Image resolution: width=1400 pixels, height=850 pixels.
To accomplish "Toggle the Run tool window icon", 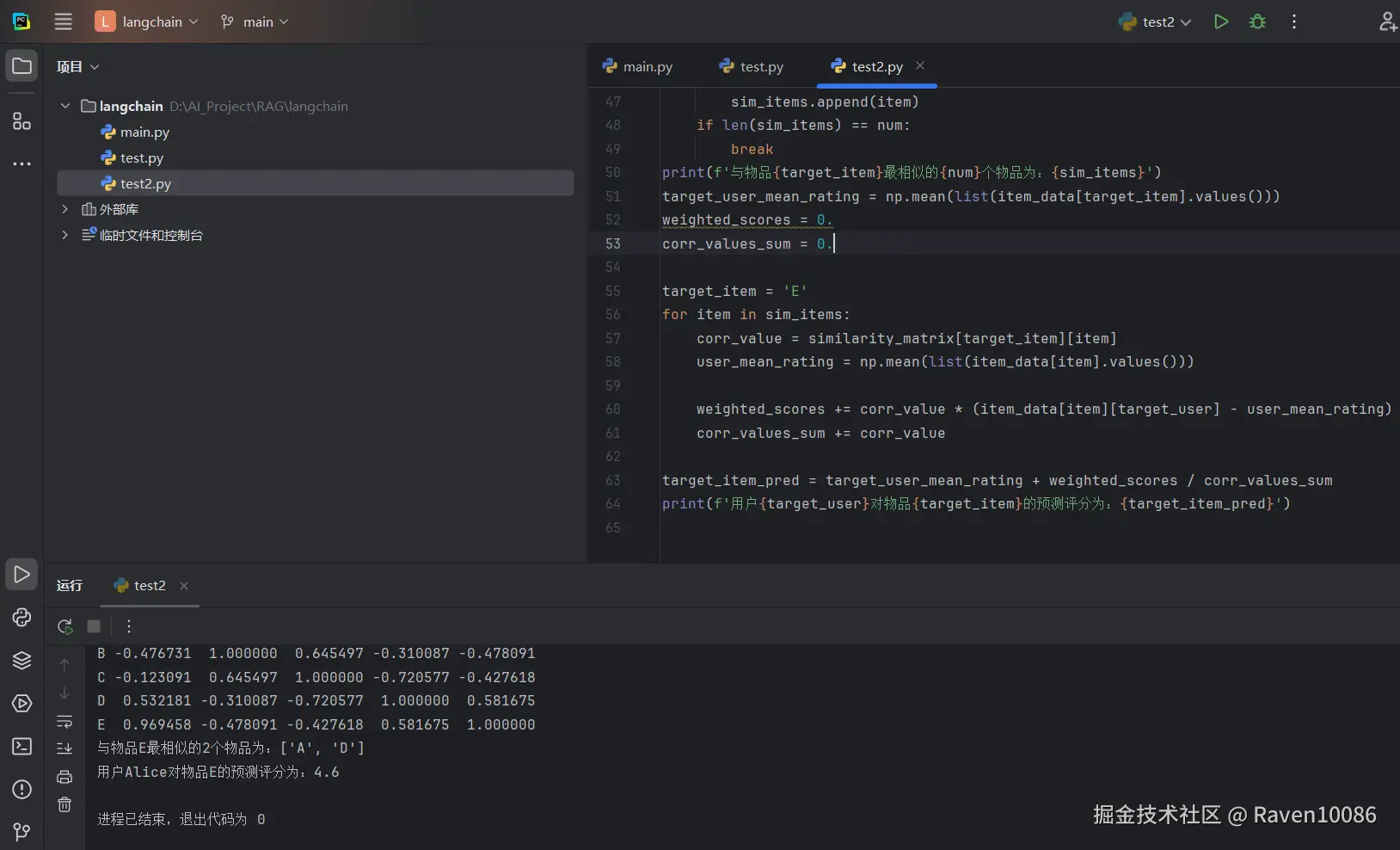I will pyautogui.click(x=21, y=574).
